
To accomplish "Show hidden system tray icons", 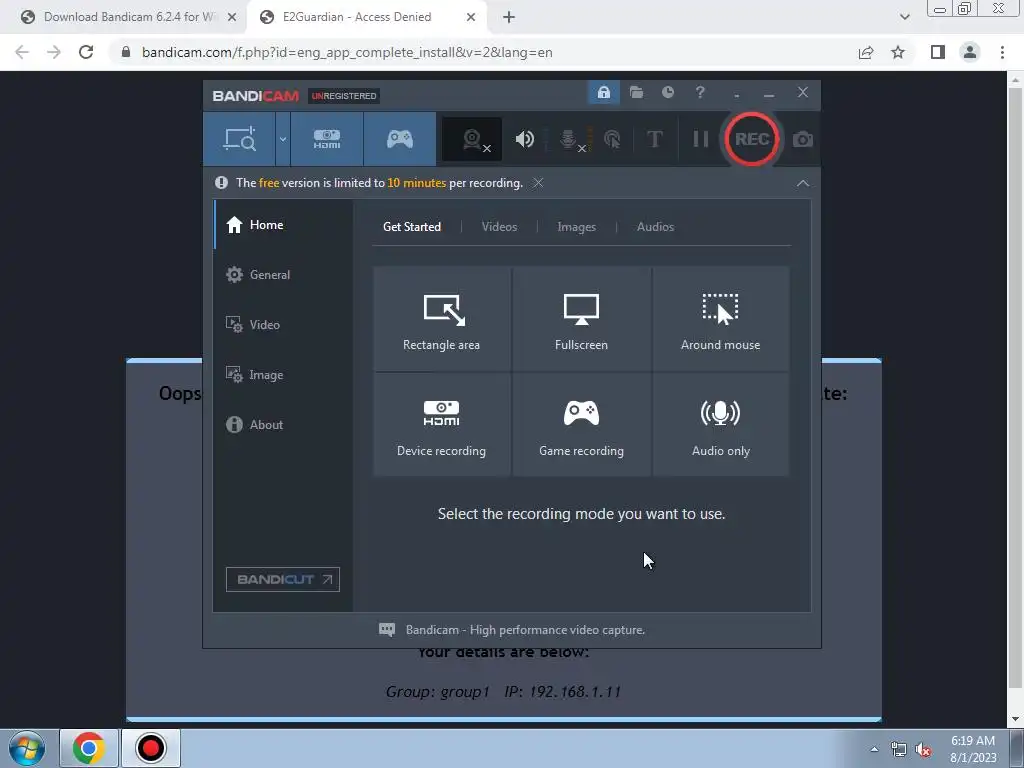I will (874, 749).
